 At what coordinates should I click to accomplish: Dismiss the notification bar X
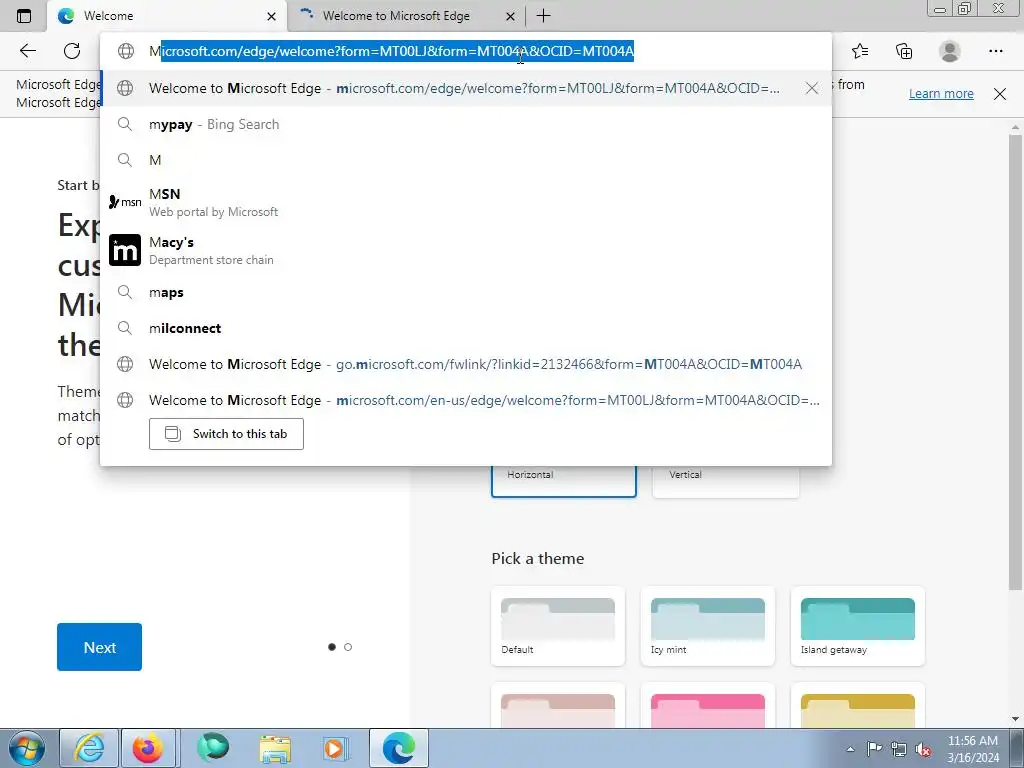999,93
